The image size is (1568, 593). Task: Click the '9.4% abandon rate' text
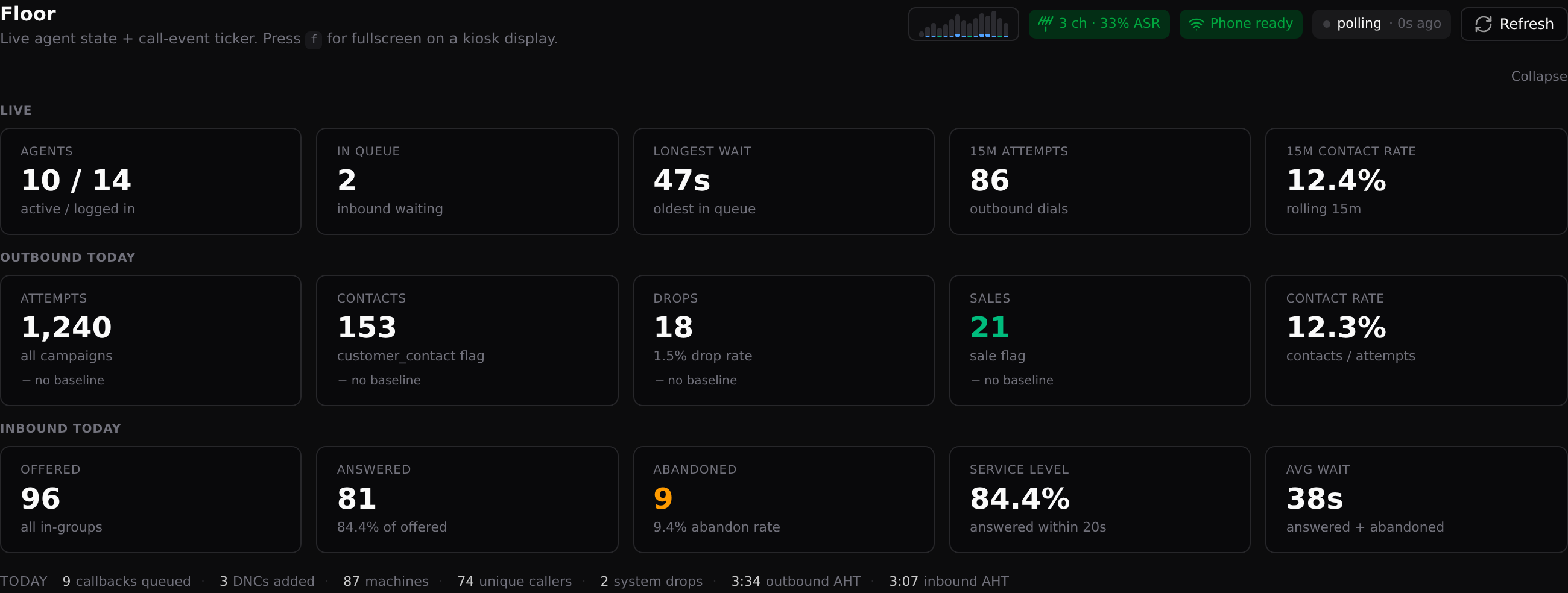click(x=716, y=527)
